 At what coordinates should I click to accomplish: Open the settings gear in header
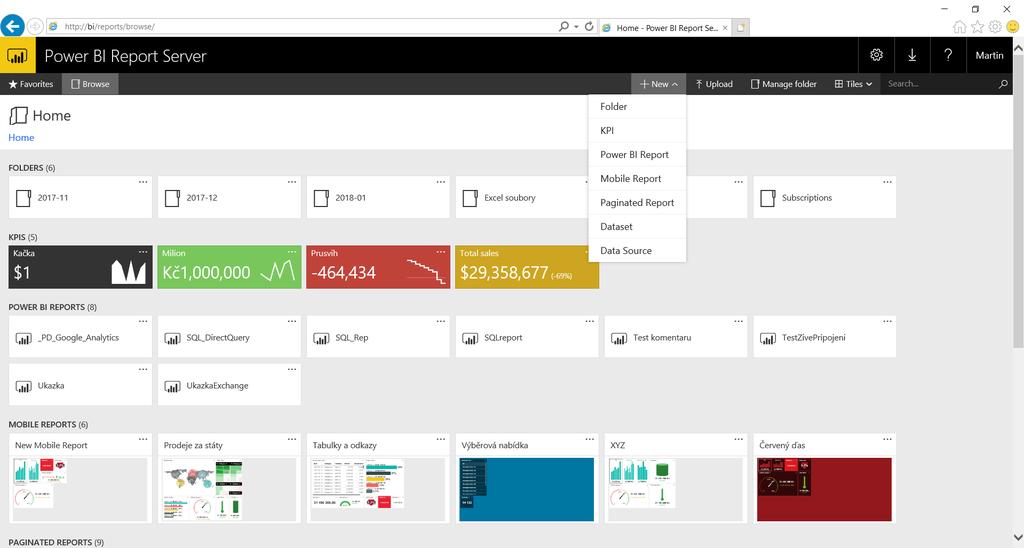tap(876, 56)
